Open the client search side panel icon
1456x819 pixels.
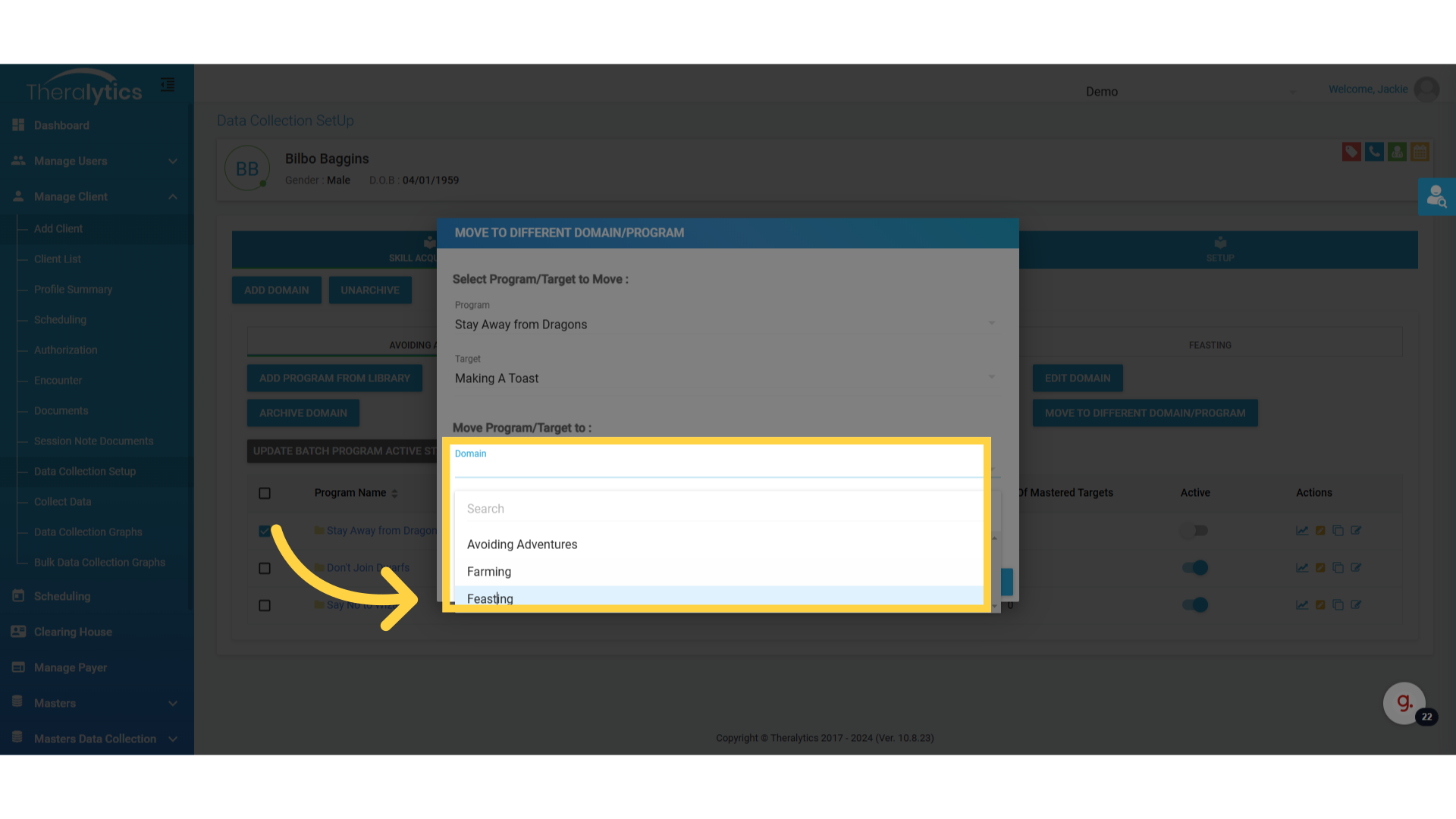point(1436,197)
